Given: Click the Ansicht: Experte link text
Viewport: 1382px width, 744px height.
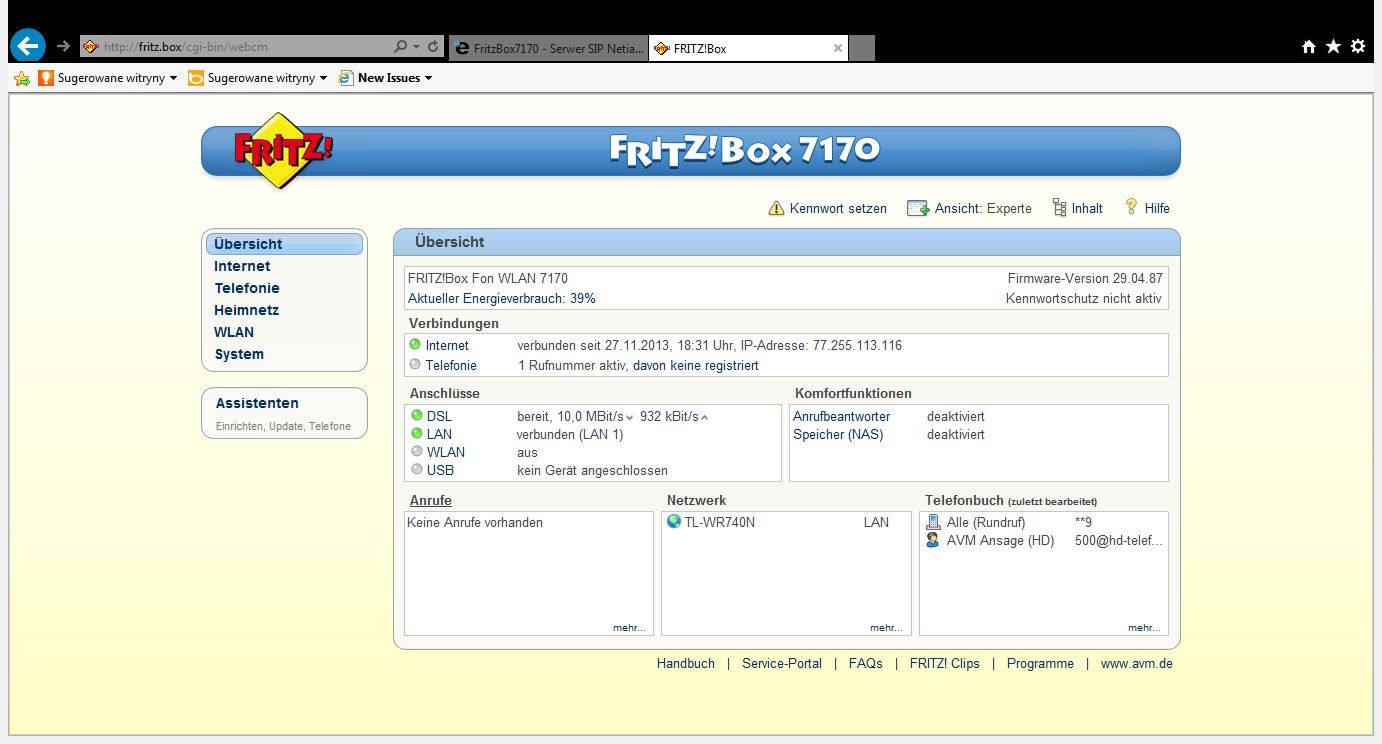Looking at the screenshot, I should (x=983, y=209).
